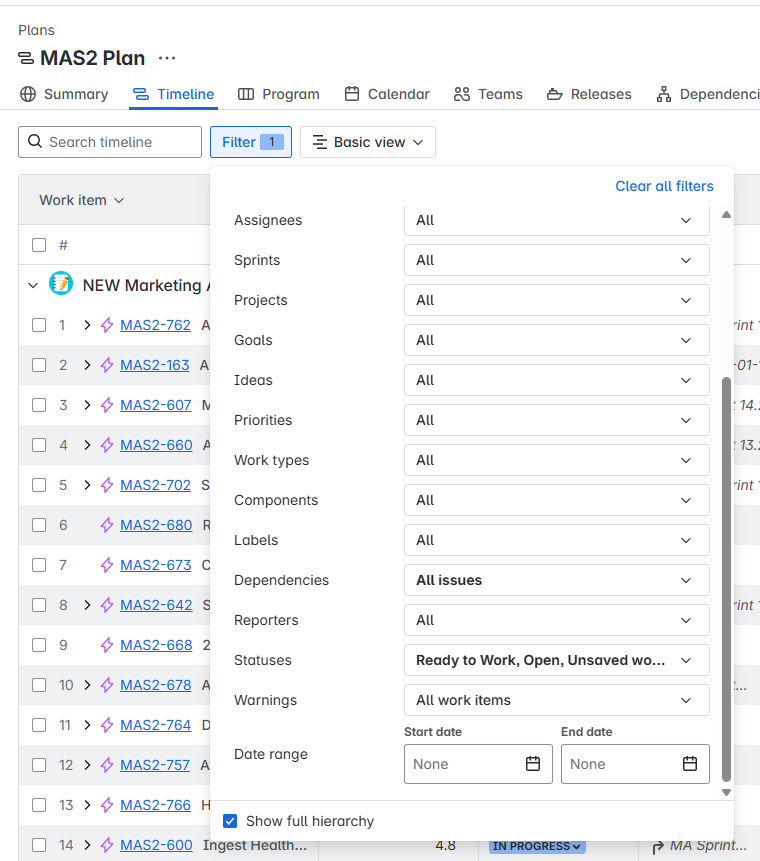Uncheck Show full hierarchy checkbox
The image size is (760, 861).
coord(230,821)
